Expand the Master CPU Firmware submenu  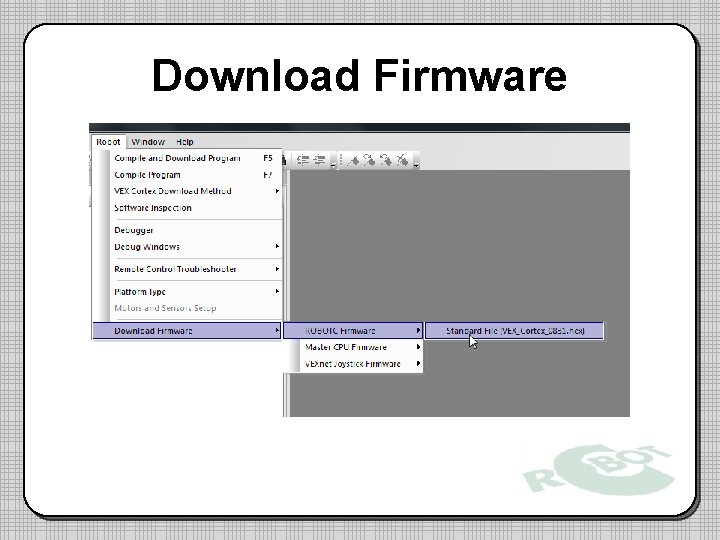(x=353, y=347)
